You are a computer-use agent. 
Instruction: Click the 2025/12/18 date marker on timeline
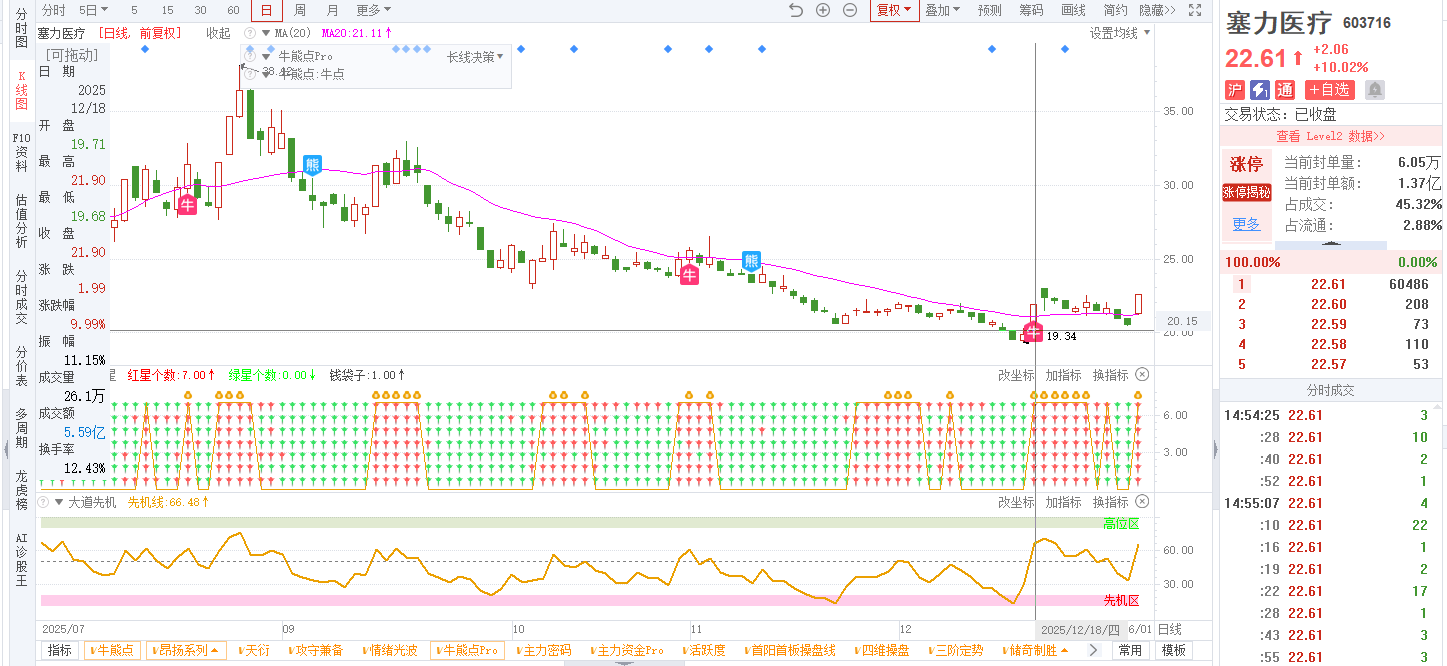click(1080, 630)
